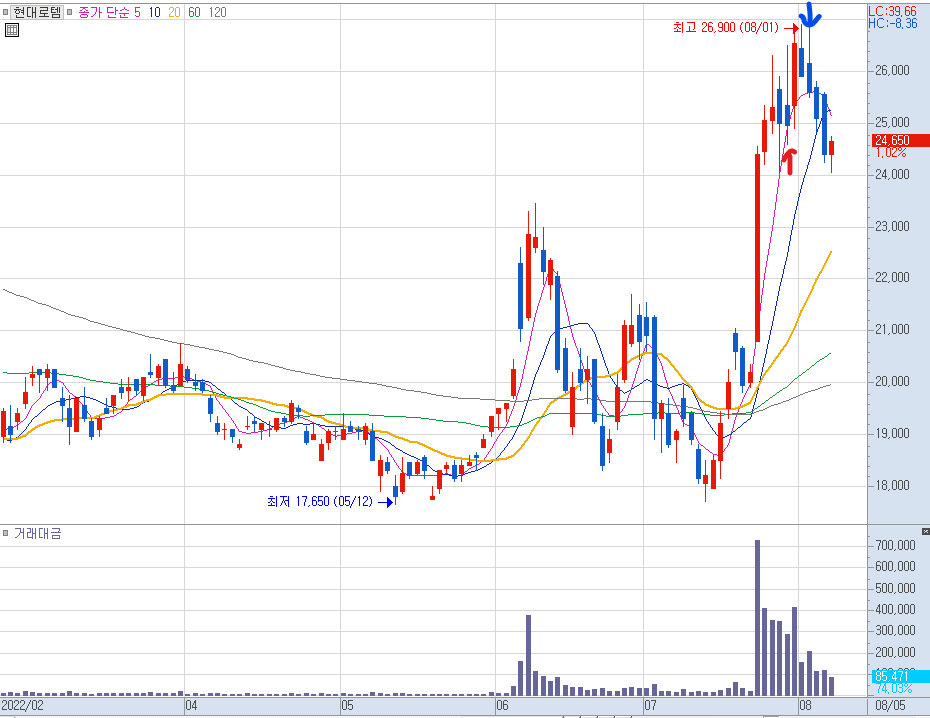Close the 거래대금 indicator panel

(x=925, y=531)
